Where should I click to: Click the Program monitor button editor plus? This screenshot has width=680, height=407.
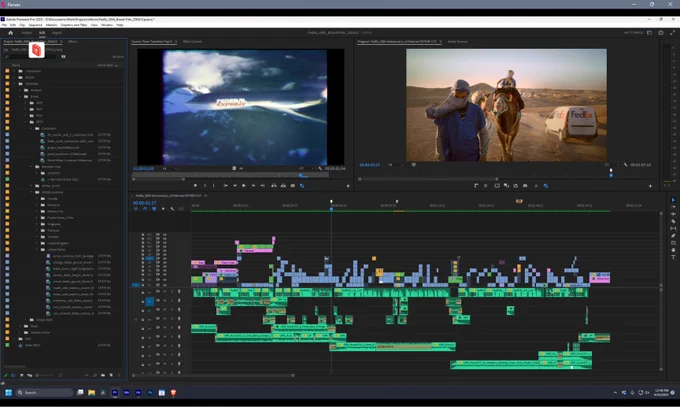pos(650,186)
